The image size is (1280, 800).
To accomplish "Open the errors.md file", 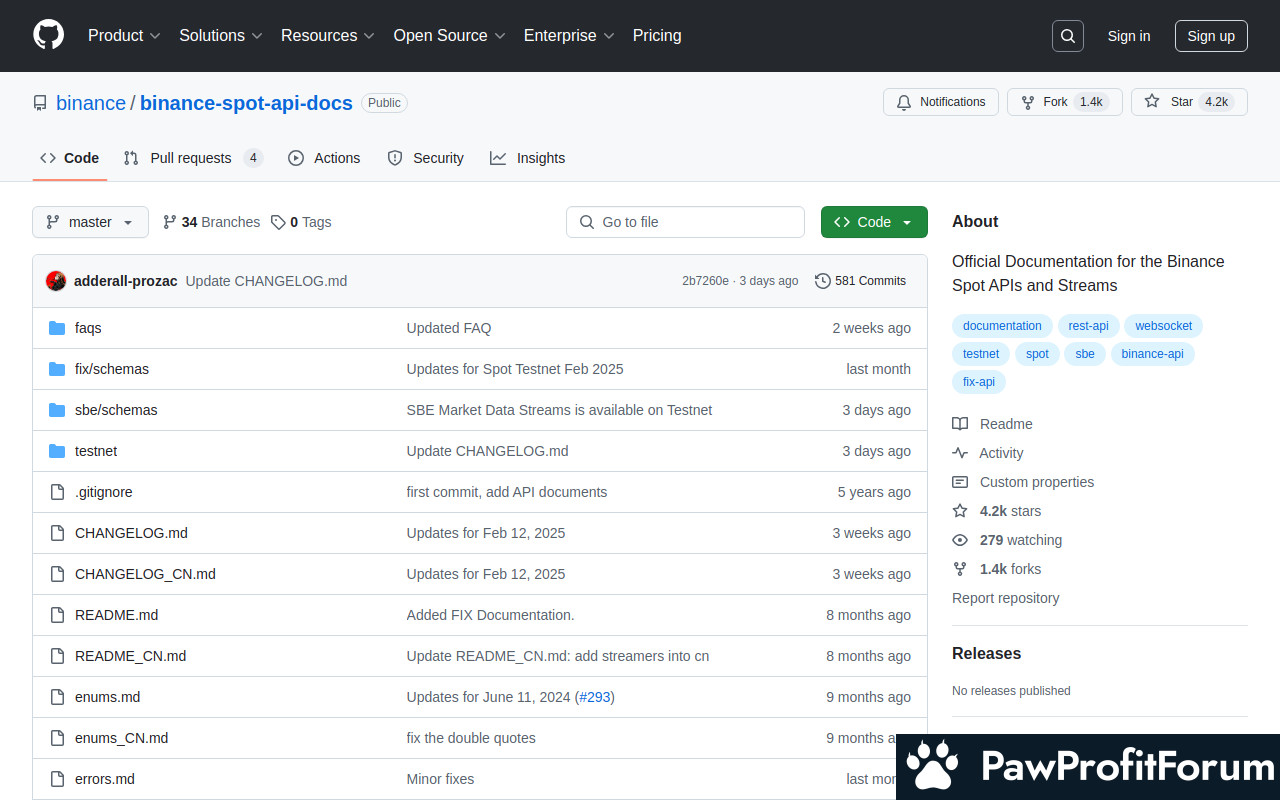I will coord(105,779).
